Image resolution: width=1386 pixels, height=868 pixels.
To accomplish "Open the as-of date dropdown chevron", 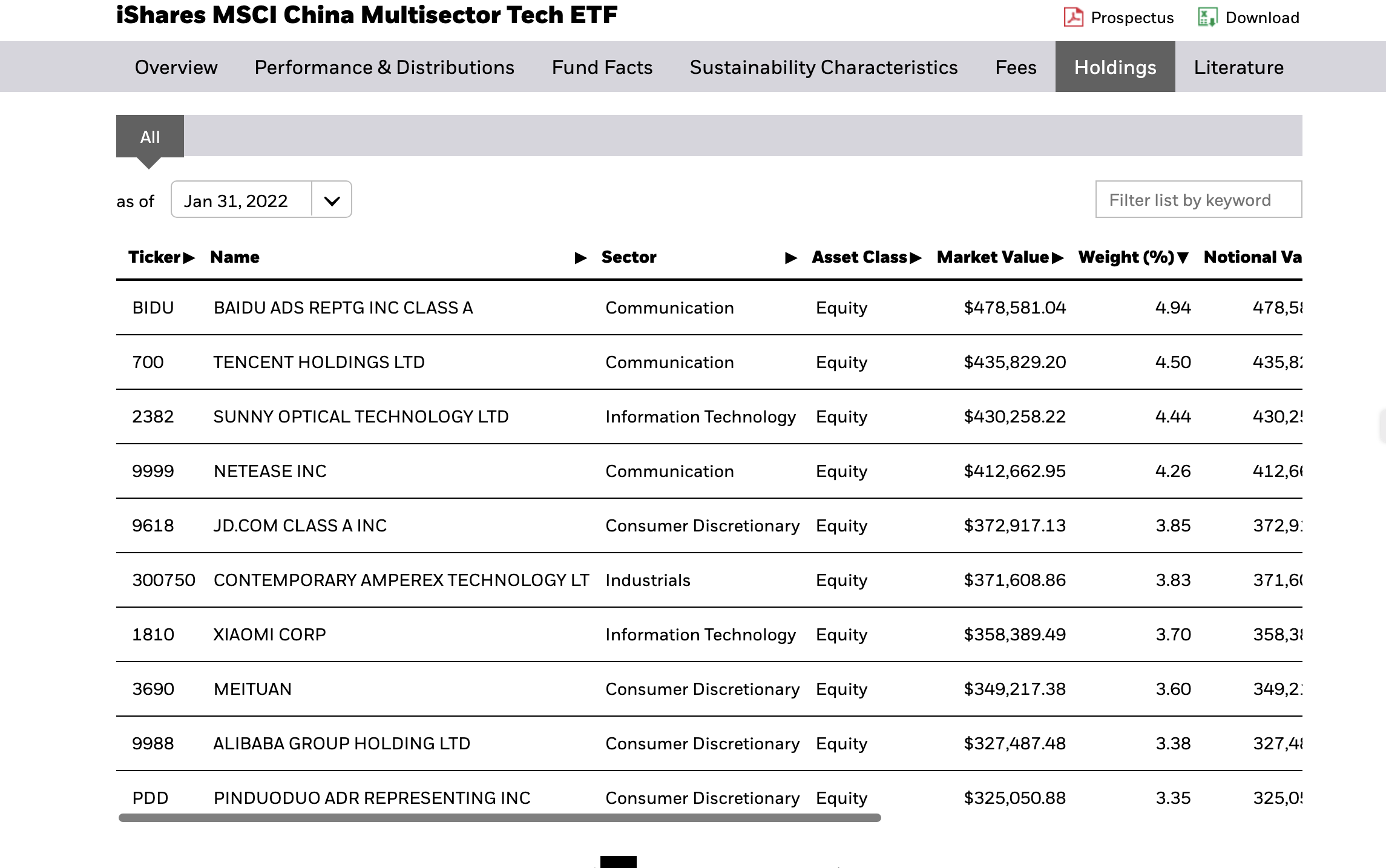I will pos(332,200).
